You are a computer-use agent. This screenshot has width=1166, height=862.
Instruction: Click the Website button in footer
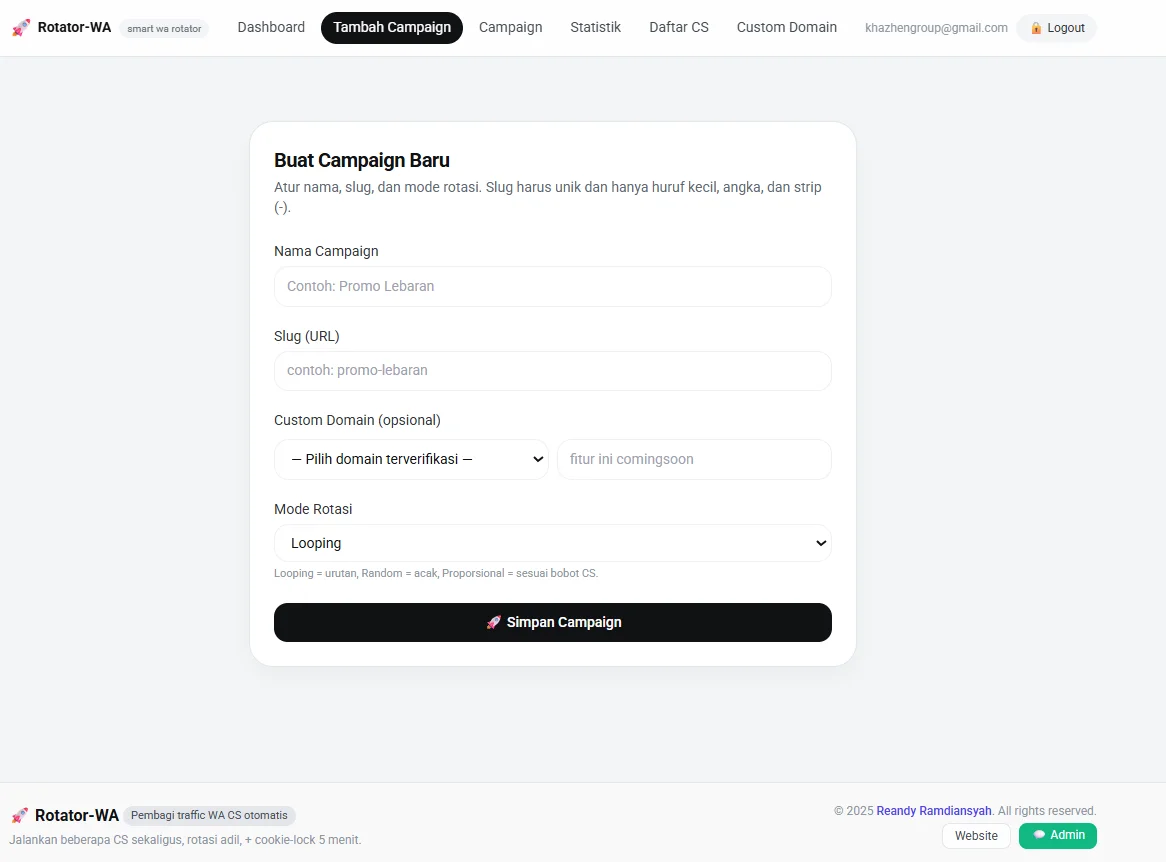975,835
